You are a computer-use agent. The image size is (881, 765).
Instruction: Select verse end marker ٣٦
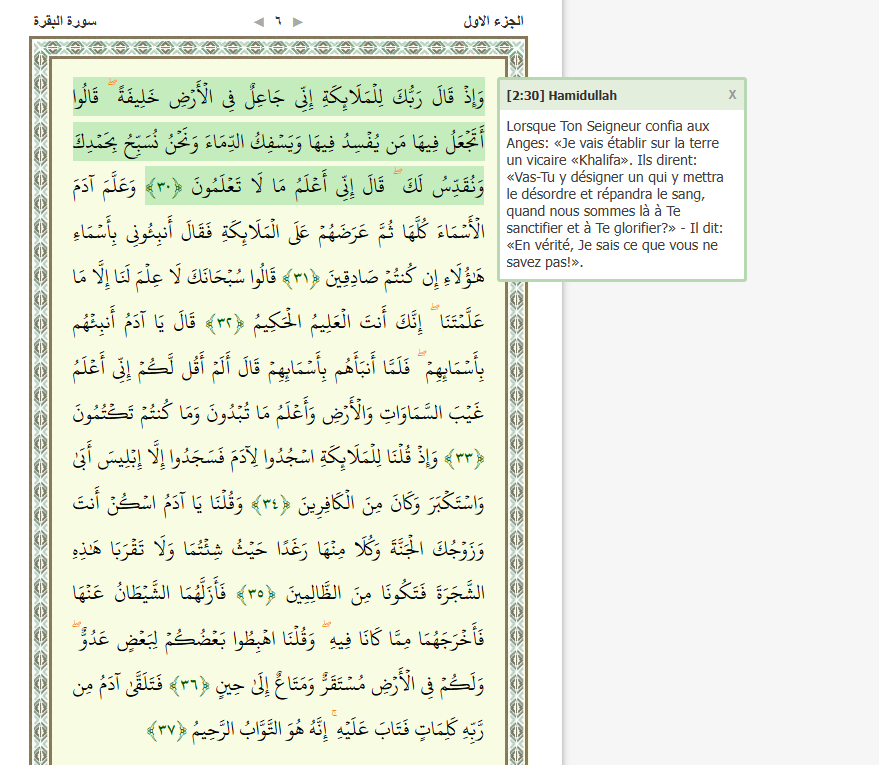point(190,685)
